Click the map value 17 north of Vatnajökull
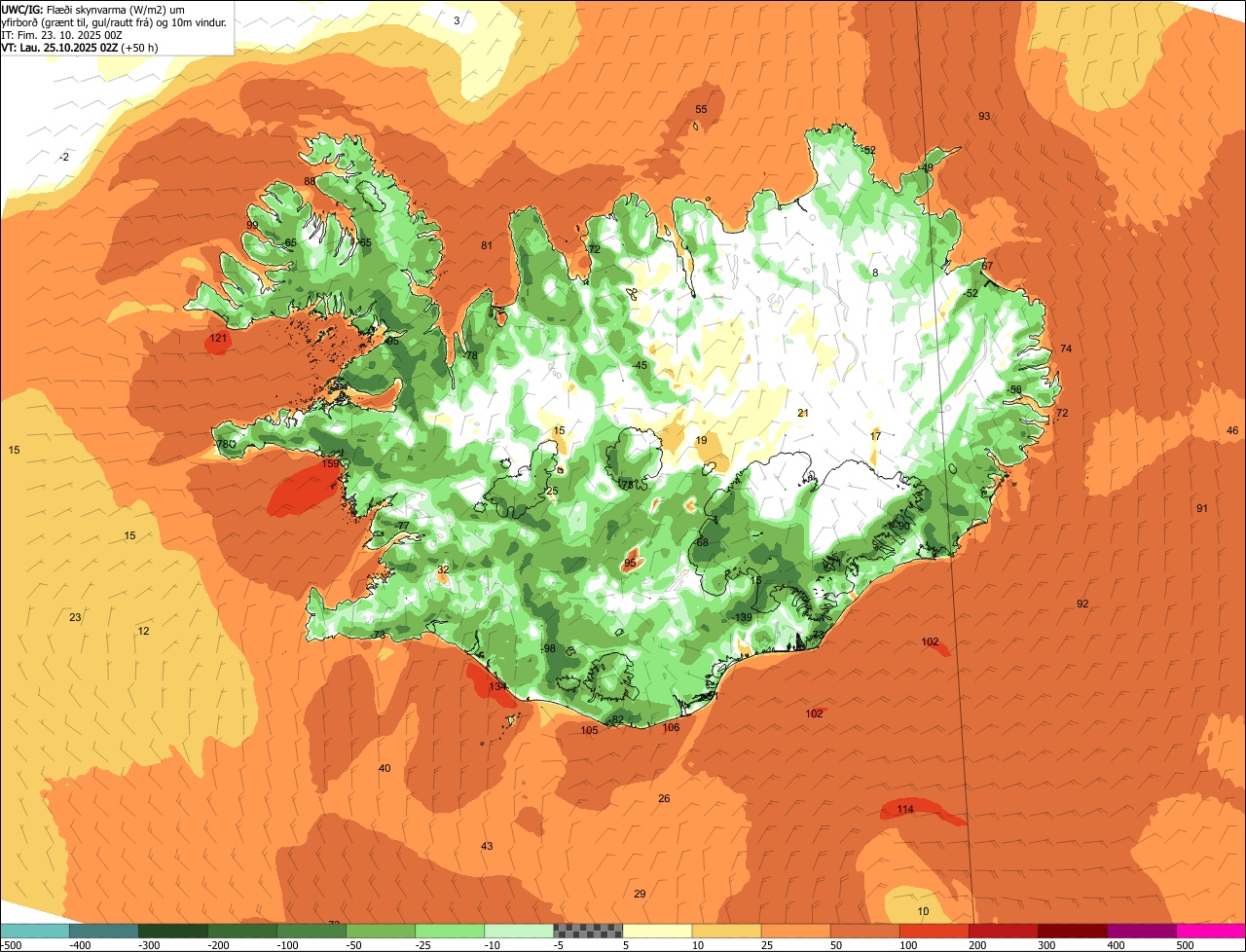Image resolution: width=1246 pixels, height=952 pixels. coord(875,437)
